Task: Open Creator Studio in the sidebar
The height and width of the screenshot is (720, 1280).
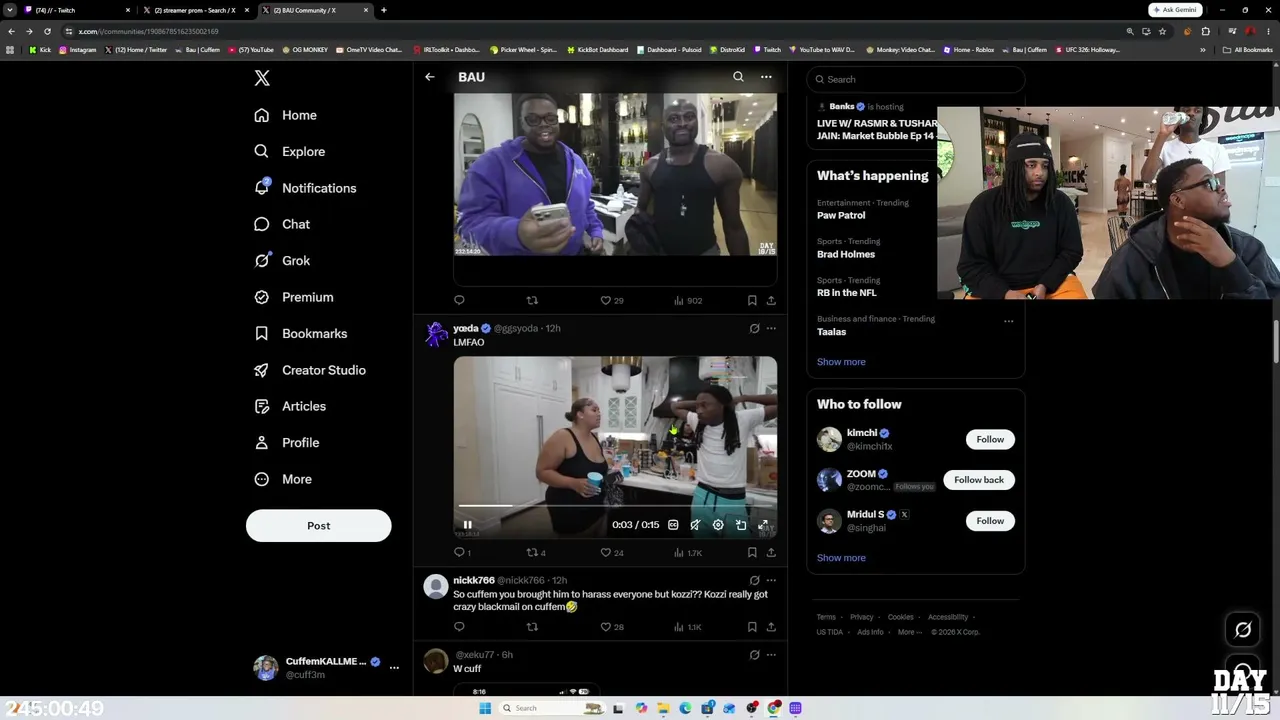Action: pyautogui.click(x=309, y=370)
